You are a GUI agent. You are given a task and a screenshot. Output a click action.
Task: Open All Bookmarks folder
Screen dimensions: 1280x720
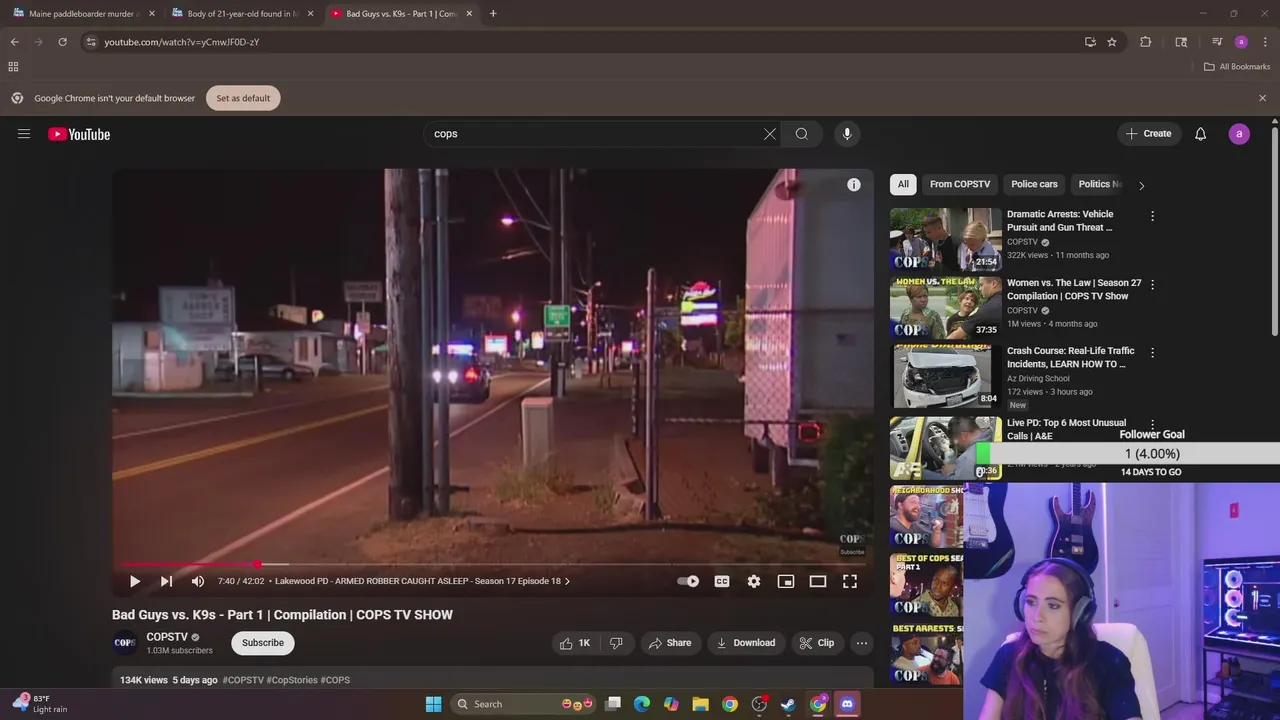point(1237,67)
